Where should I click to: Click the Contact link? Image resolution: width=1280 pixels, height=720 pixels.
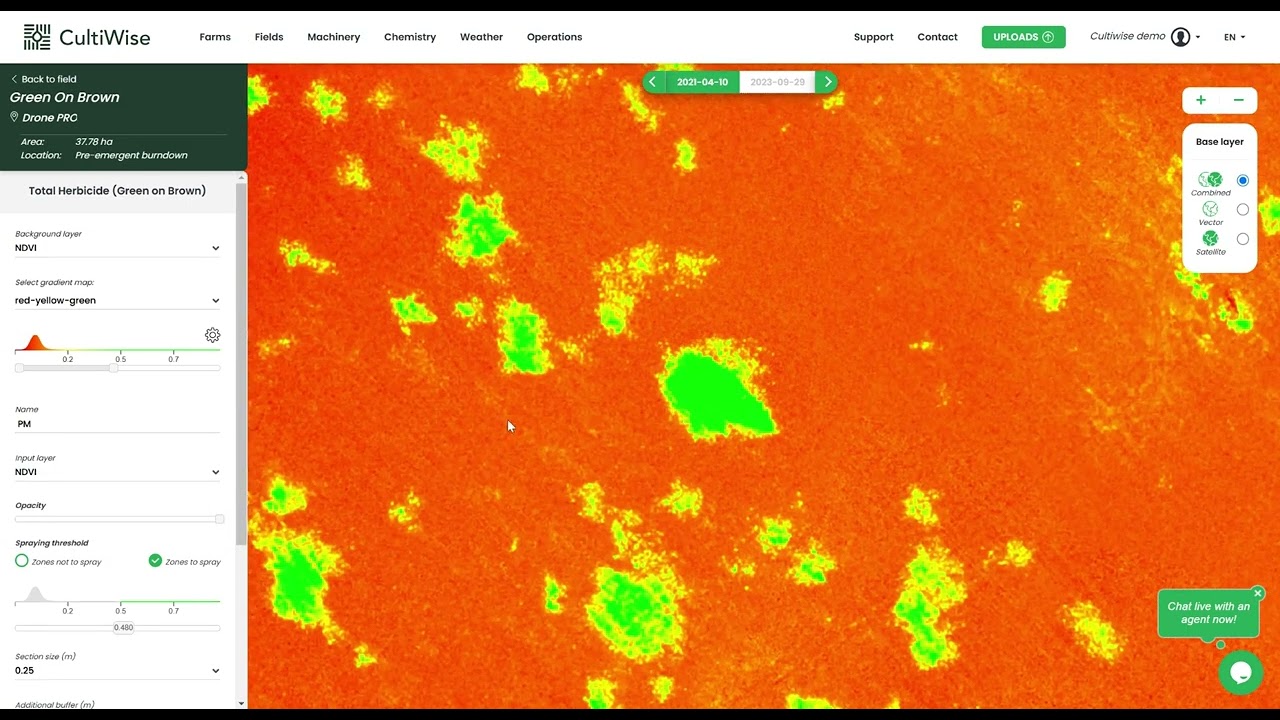(937, 37)
